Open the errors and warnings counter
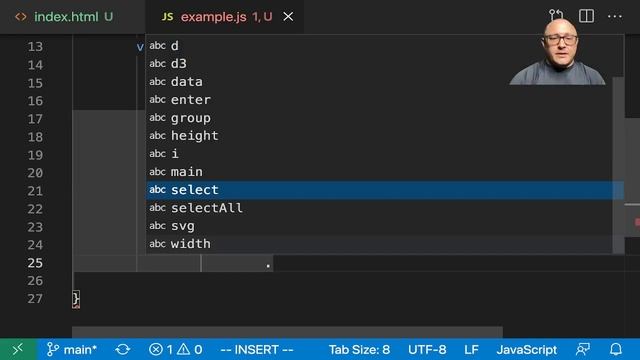640x360 pixels. click(176, 349)
